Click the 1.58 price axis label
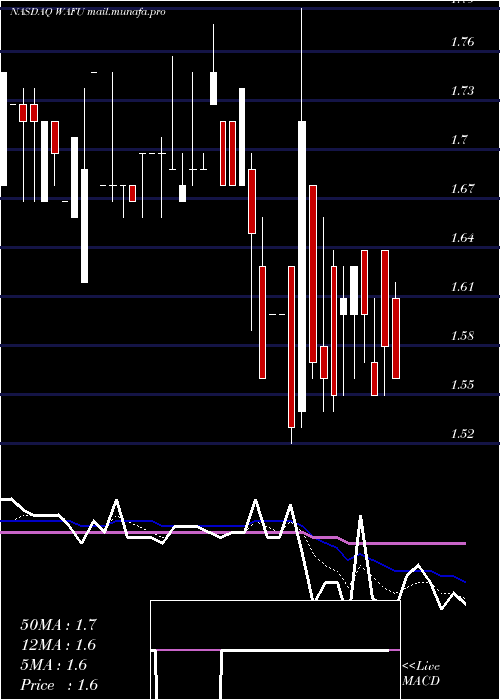This screenshot has height=700, width=500. click(x=462, y=336)
